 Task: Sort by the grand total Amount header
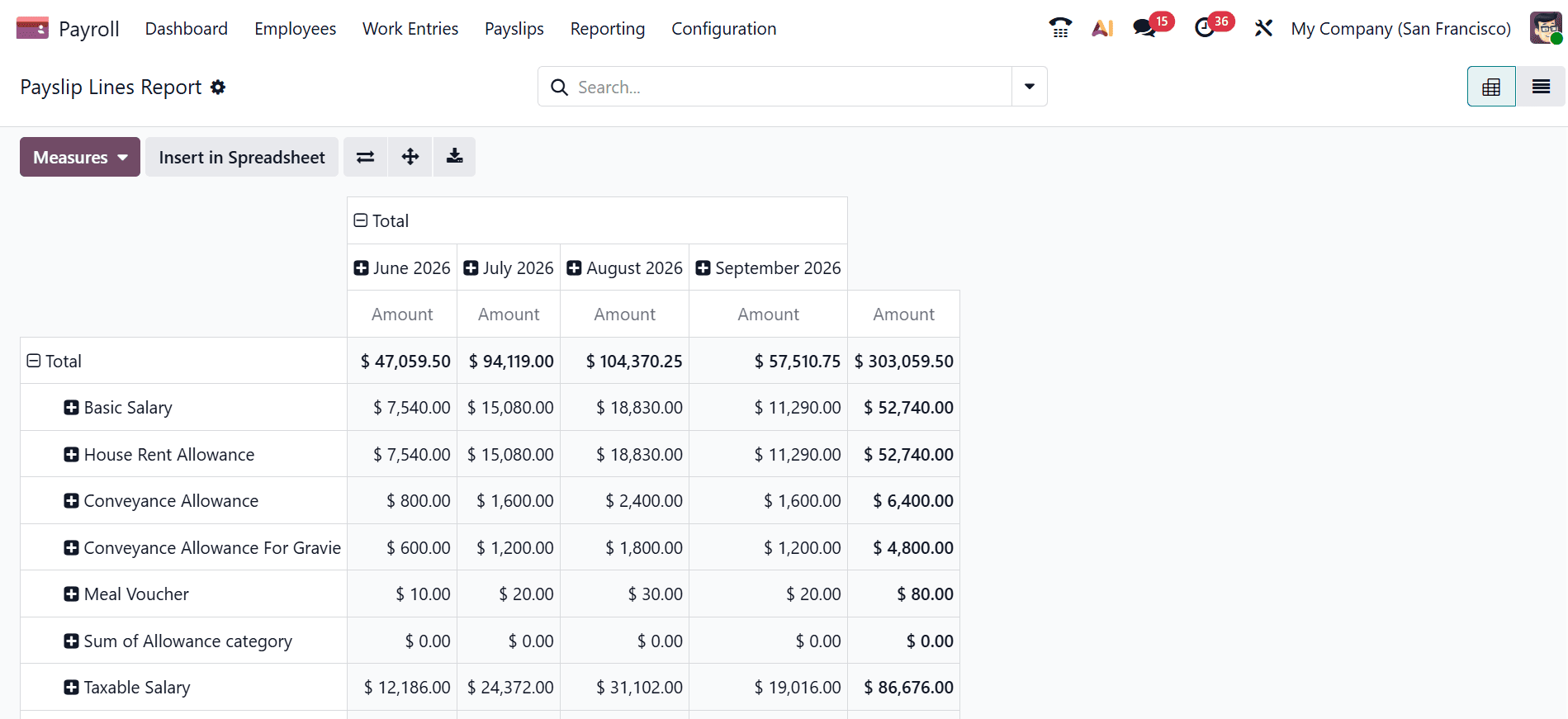coord(904,315)
